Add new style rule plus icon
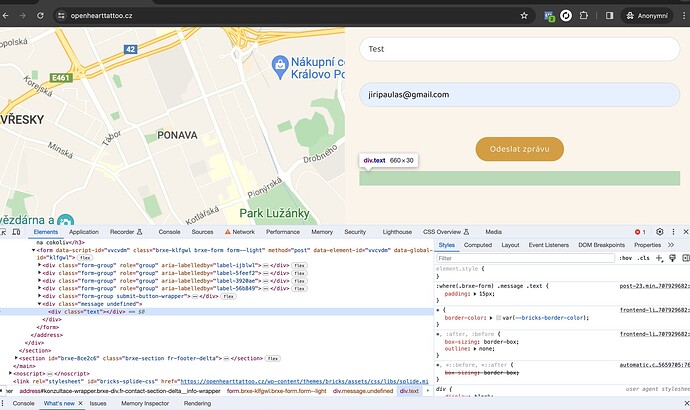The height and width of the screenshot is (410, 690). pyautogui.click(x=659, y=258)
